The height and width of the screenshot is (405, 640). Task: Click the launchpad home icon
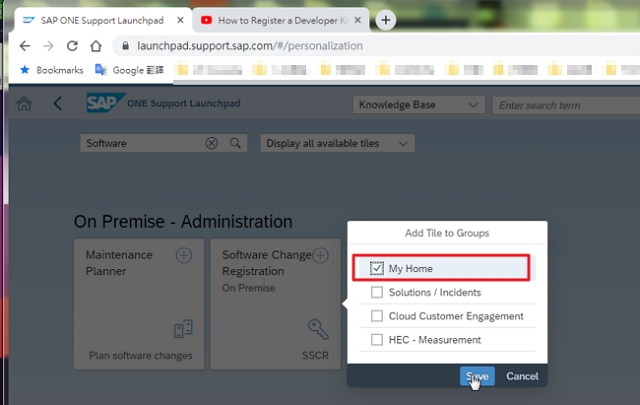click(x=24, y=104)
